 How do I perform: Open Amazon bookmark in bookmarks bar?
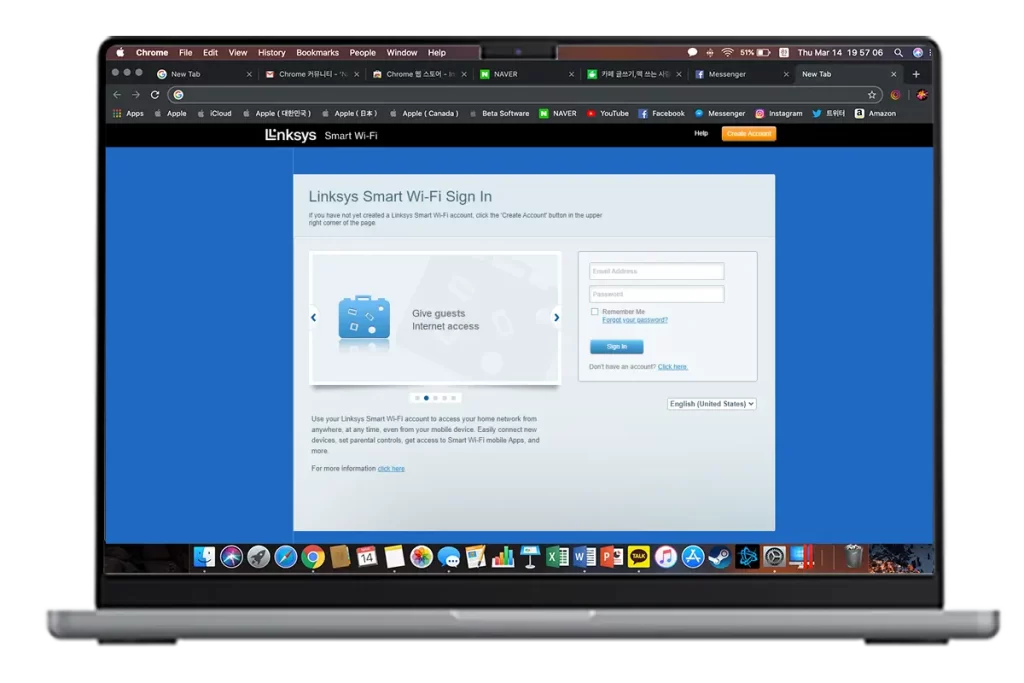pos(875,114)
